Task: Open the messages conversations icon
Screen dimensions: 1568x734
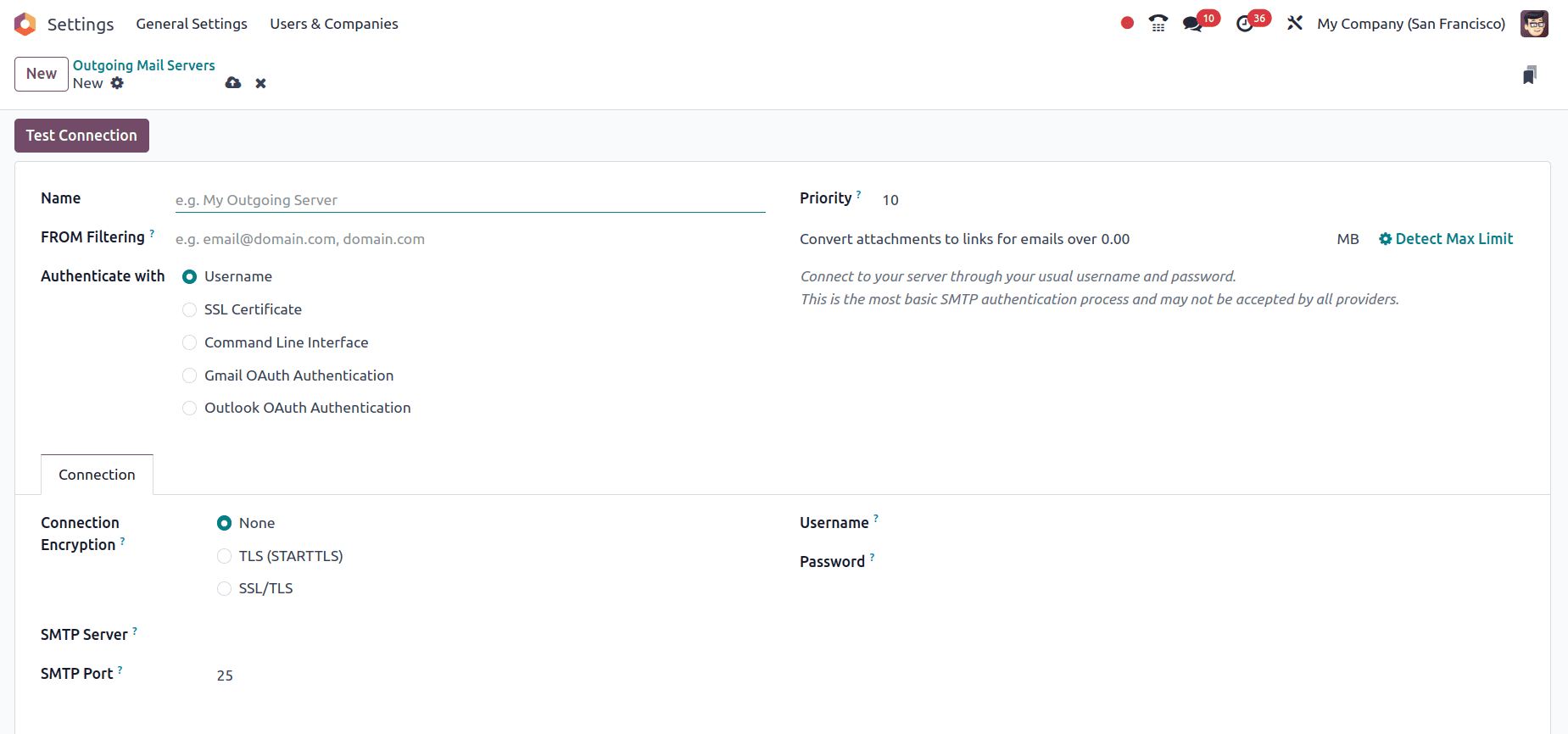Action: point(1193,24)
